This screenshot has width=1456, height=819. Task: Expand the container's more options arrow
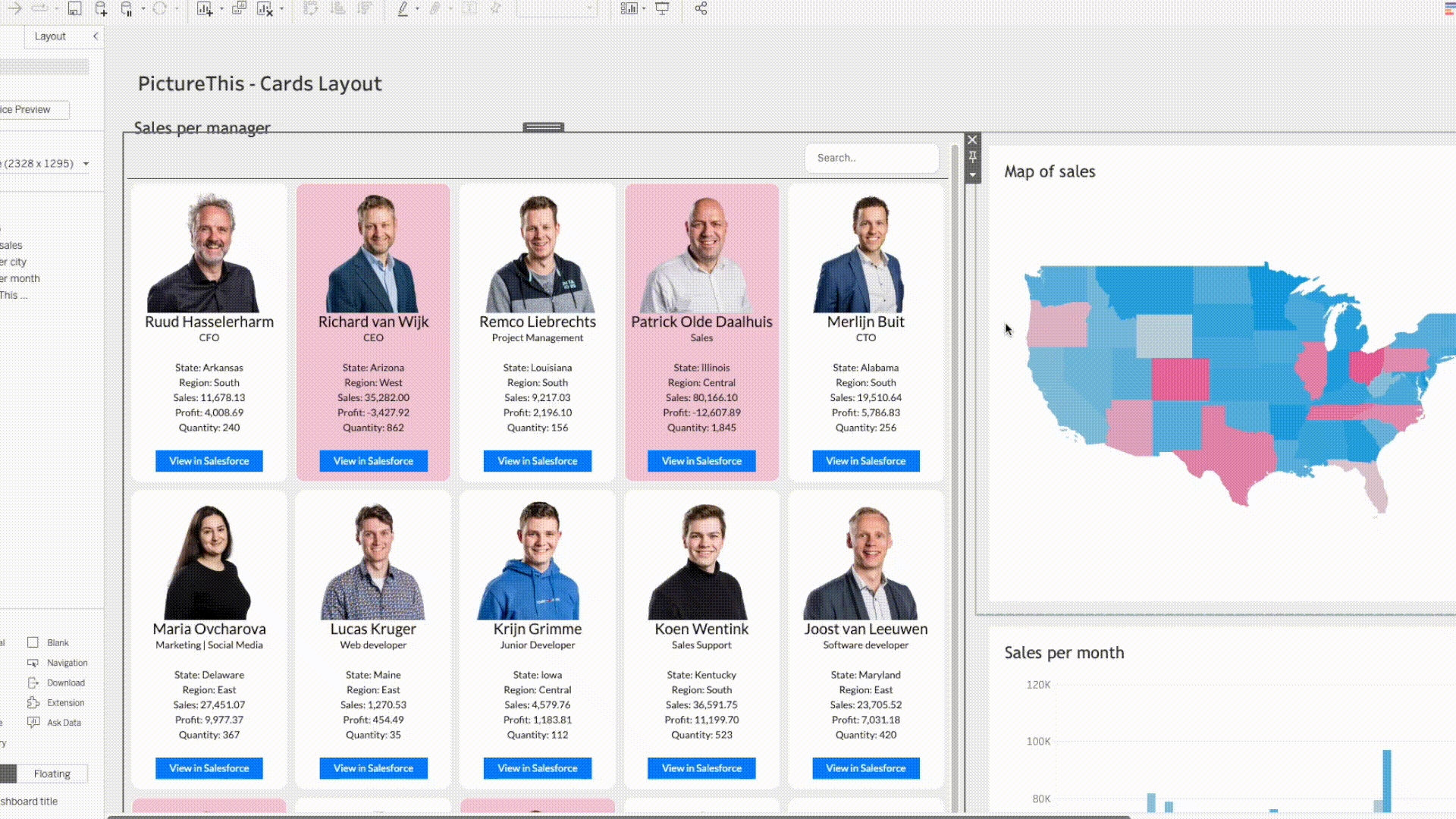[x=972, y=175]
